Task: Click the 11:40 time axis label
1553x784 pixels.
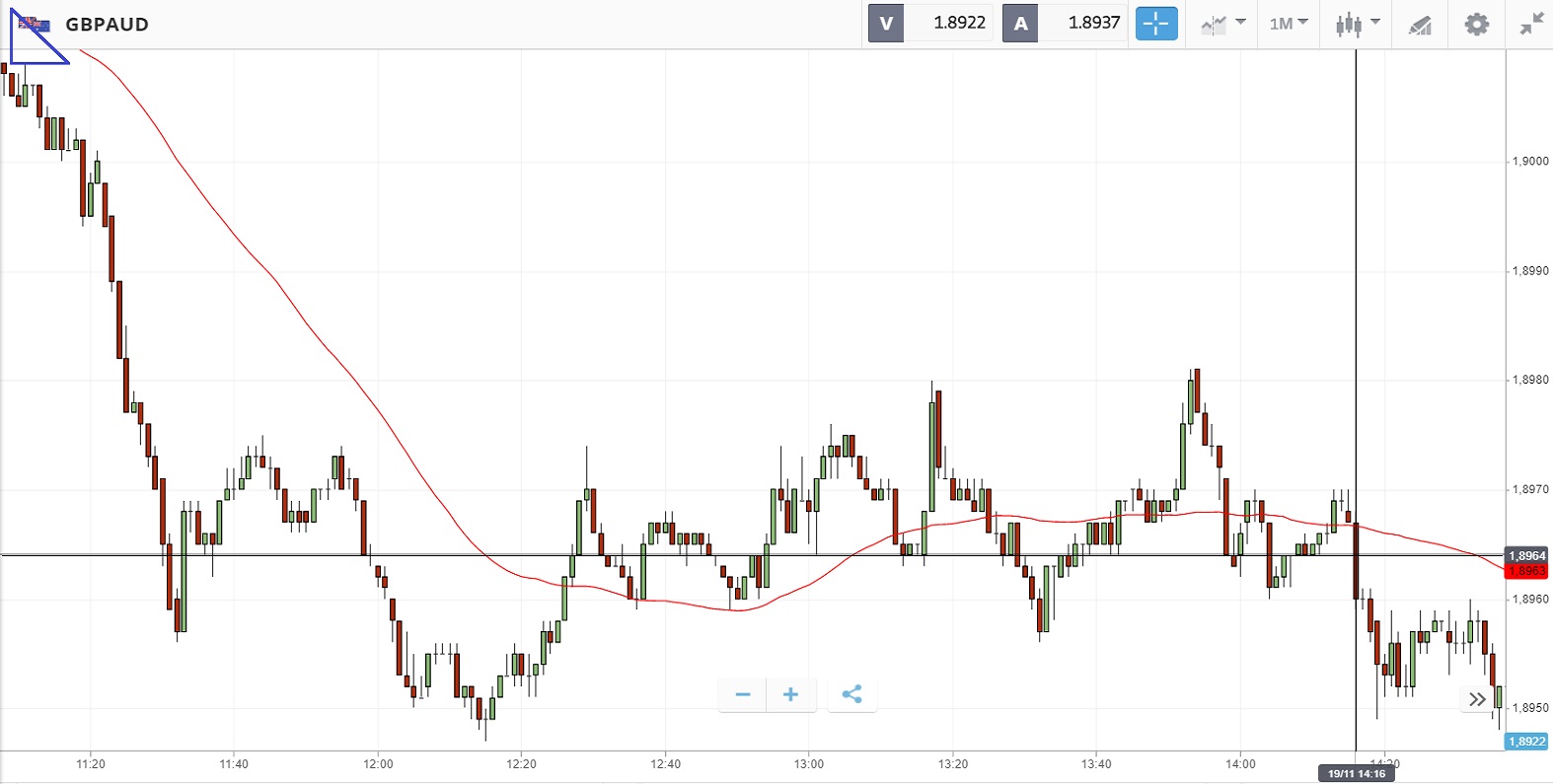Action: [x=234, y=764]
